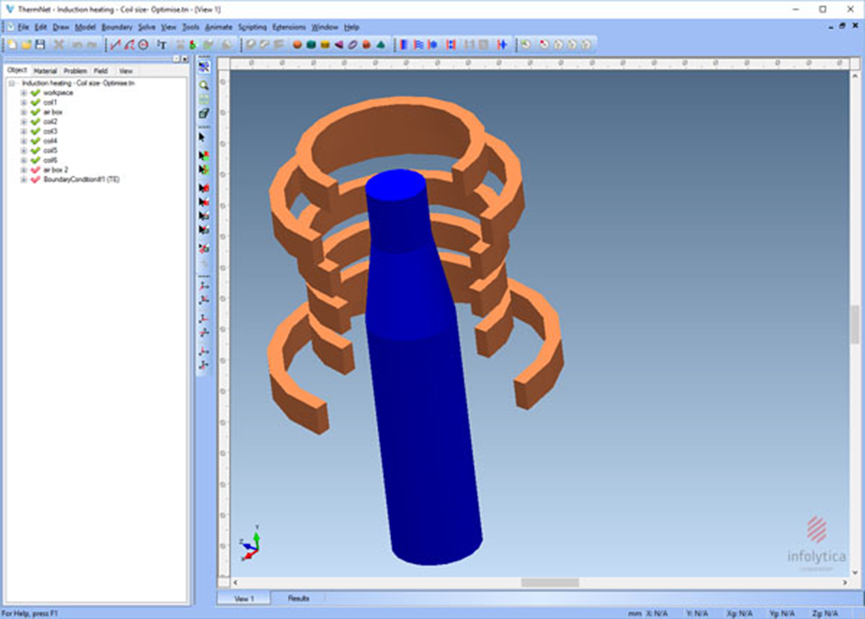Click the draw line tool icon
865x619 pixels.
click(x=115, y=45)
